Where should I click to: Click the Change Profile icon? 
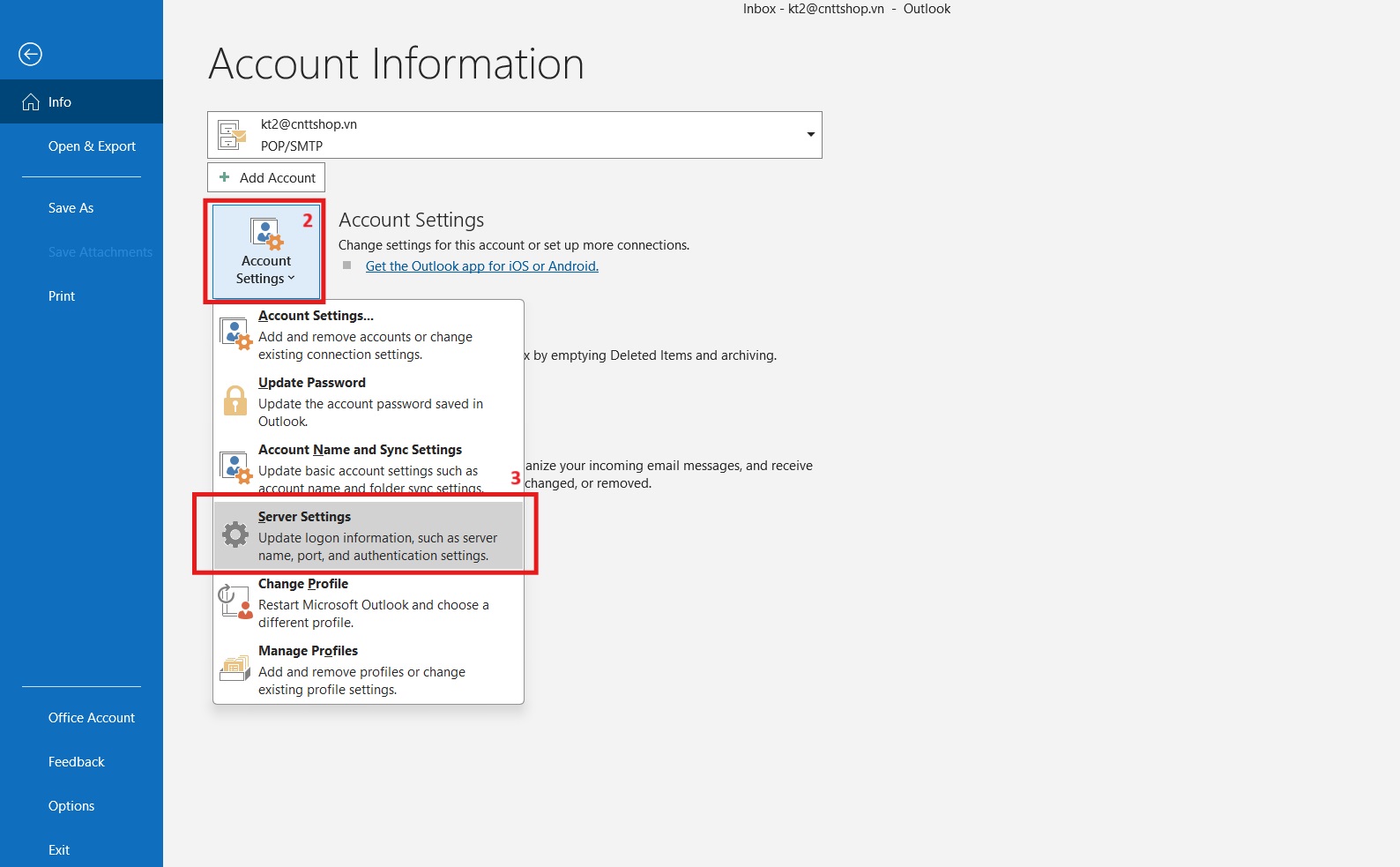click(235, 602)
